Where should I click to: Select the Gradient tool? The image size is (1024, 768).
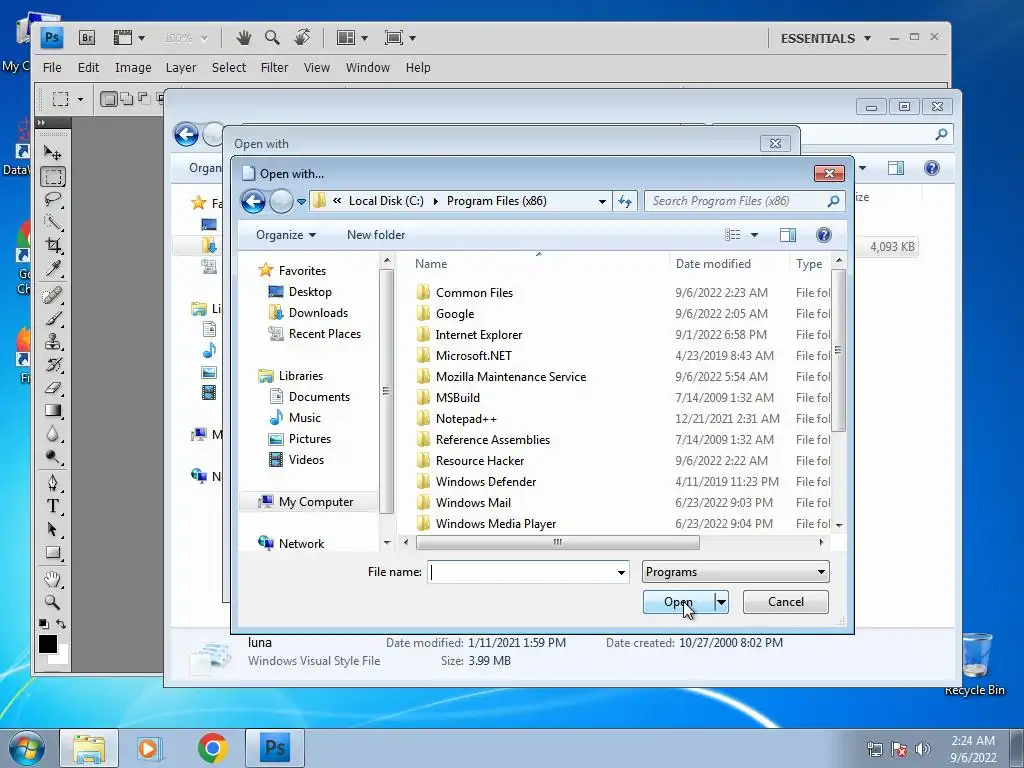(x=52, y=411)
